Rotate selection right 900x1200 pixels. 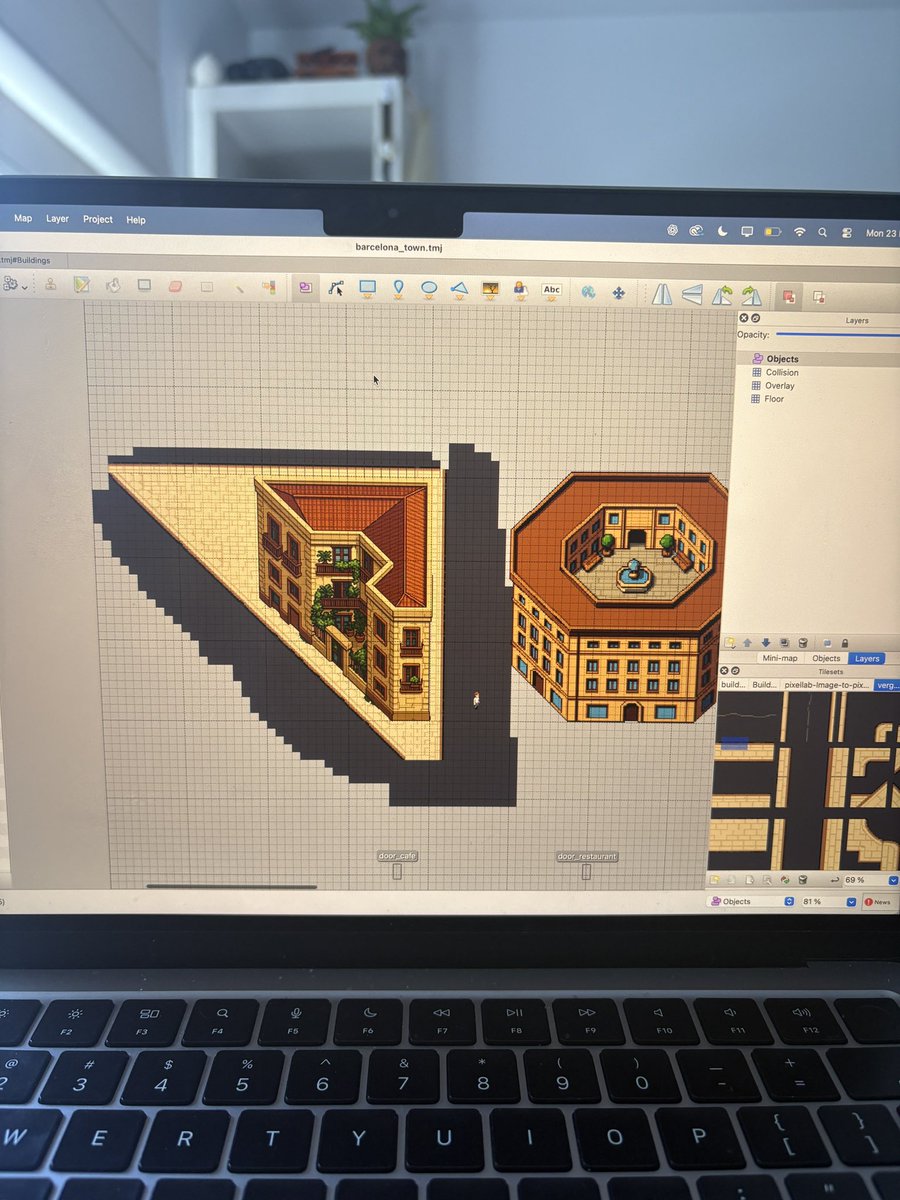point(751,295)
